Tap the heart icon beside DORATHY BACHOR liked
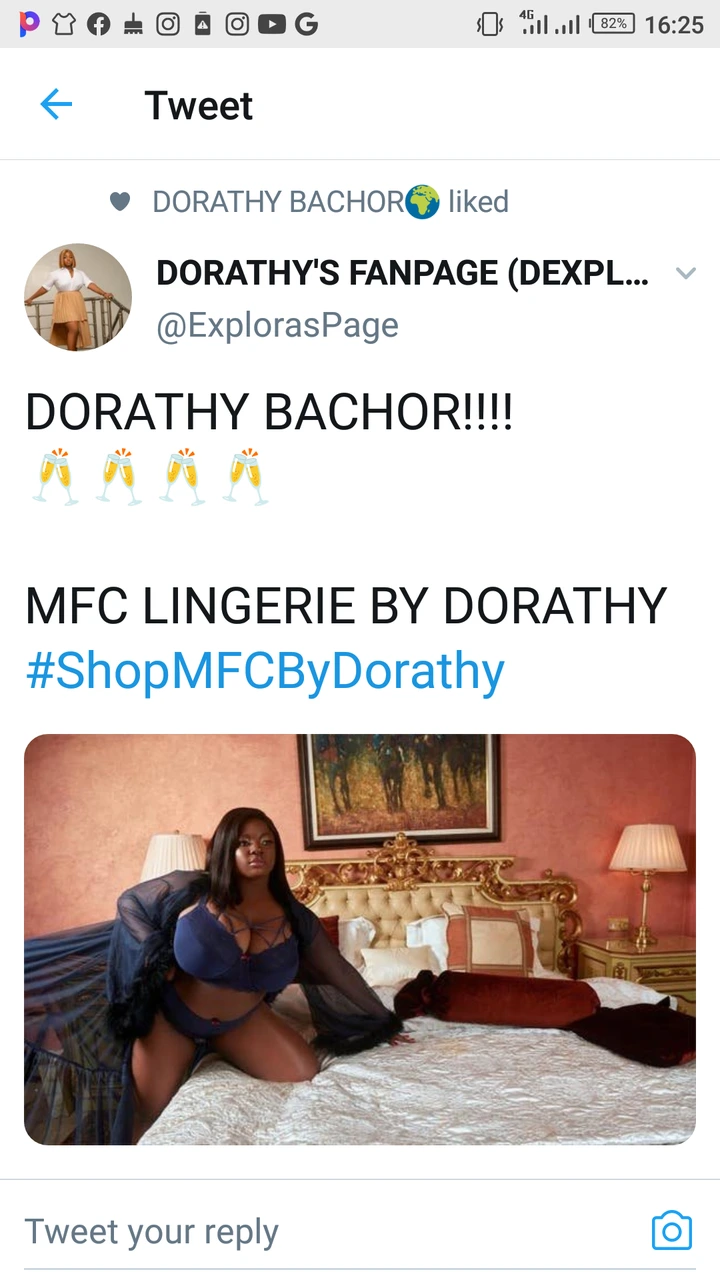 click(x=120, y=202)
